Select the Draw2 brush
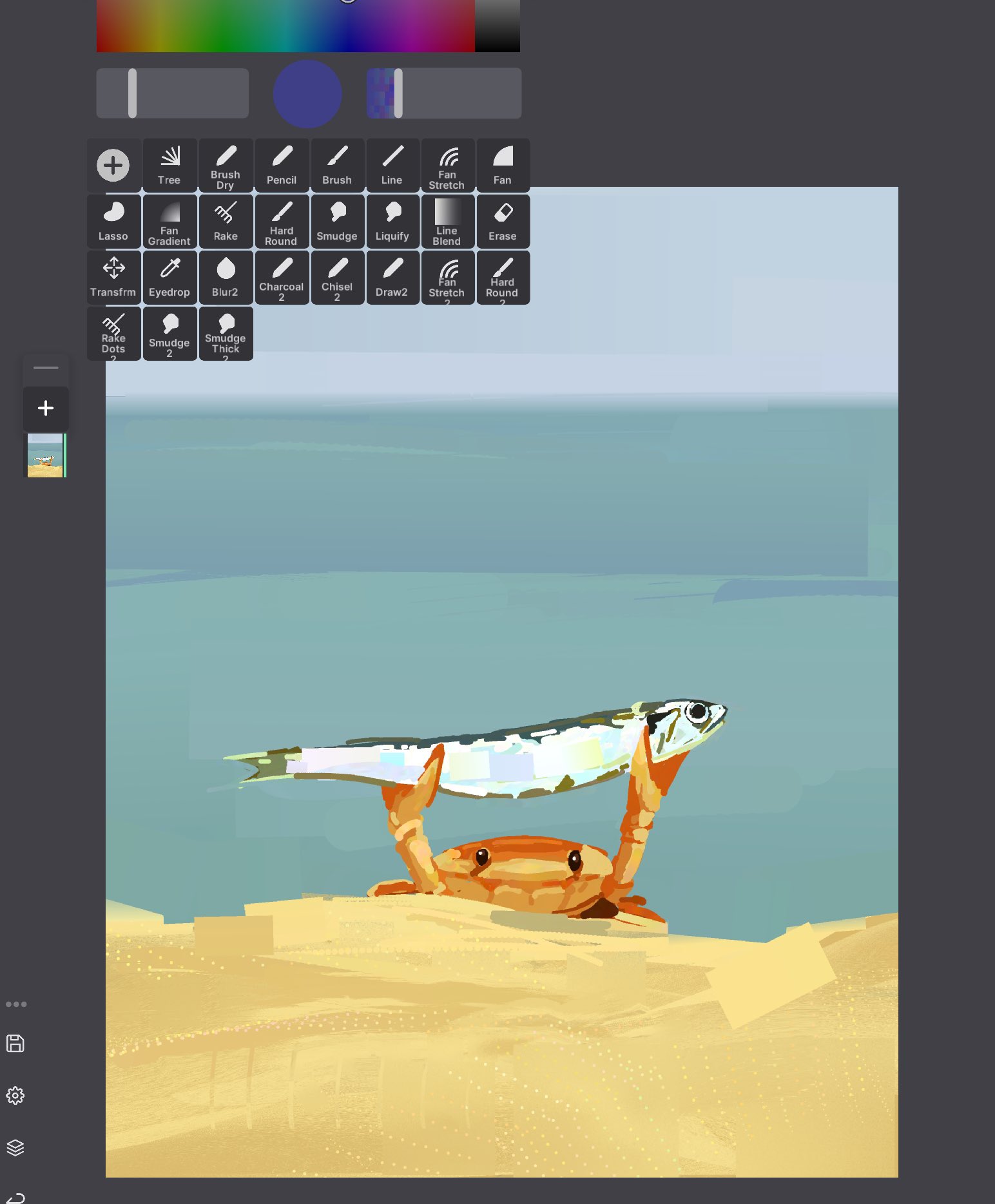The height and width of the screenshot is (1204, 995). coord(392,277)
